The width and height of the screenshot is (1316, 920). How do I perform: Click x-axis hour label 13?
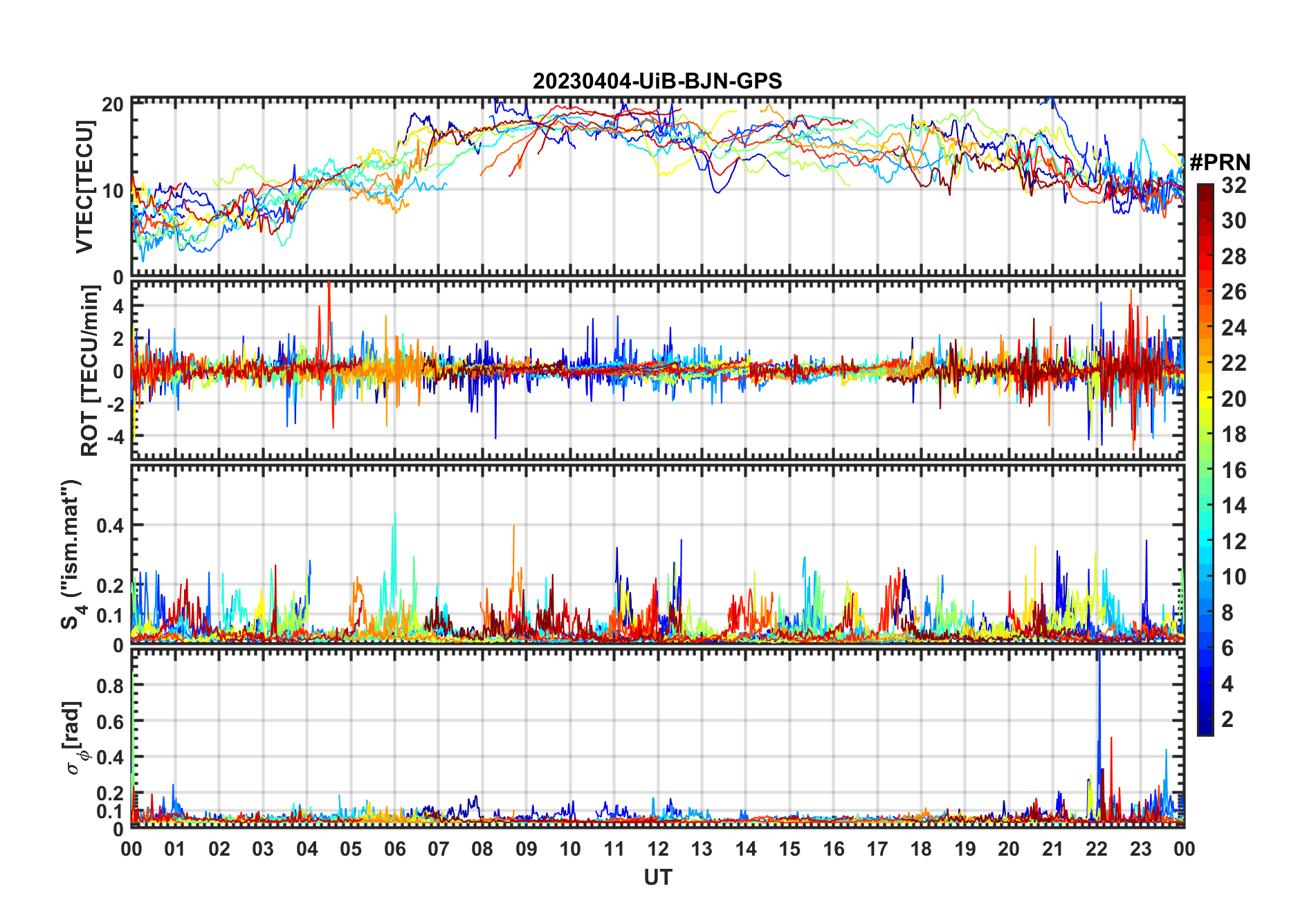pos(702,849)
